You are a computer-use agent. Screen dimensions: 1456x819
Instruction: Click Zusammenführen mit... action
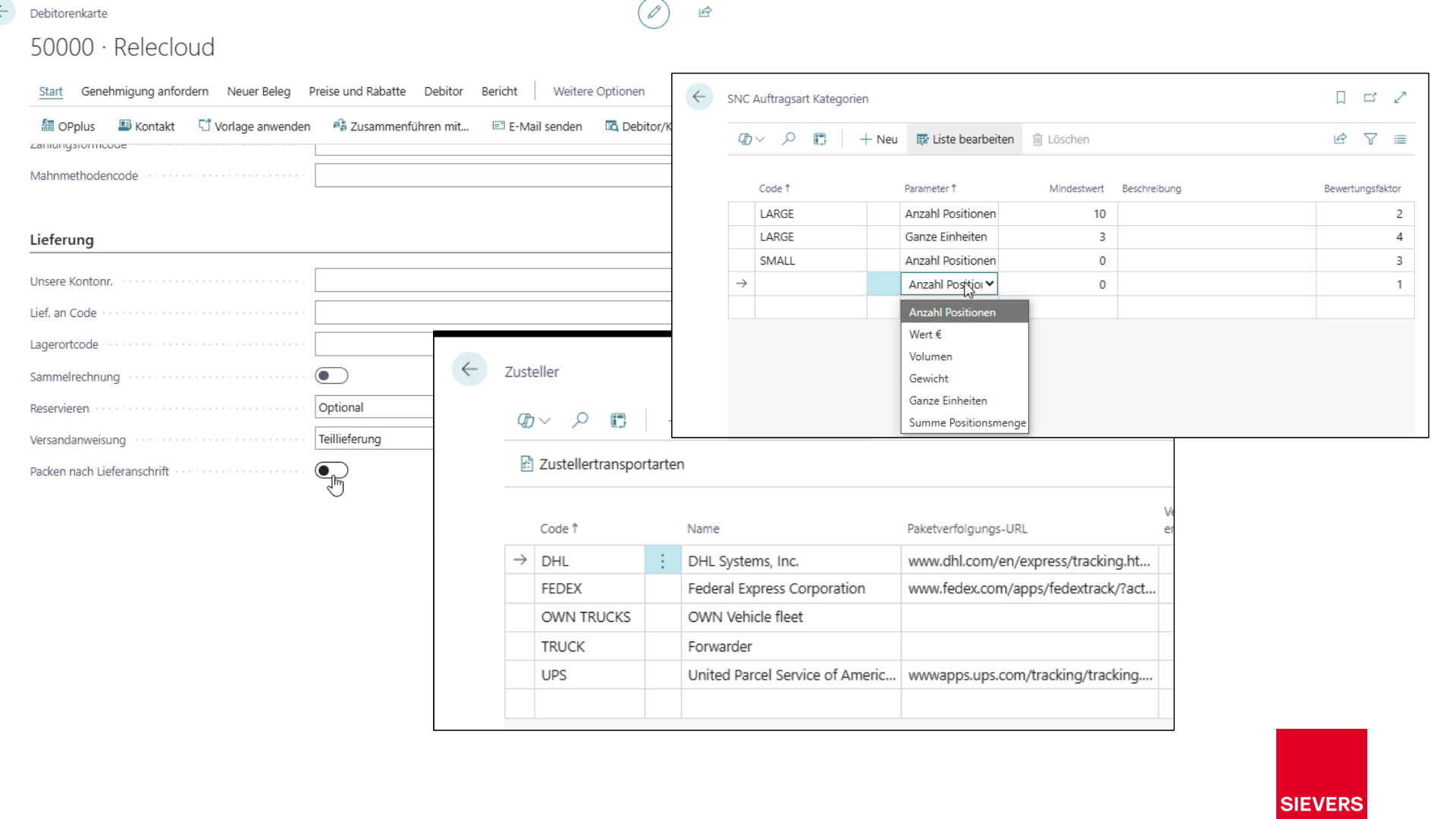click(400, 126)
